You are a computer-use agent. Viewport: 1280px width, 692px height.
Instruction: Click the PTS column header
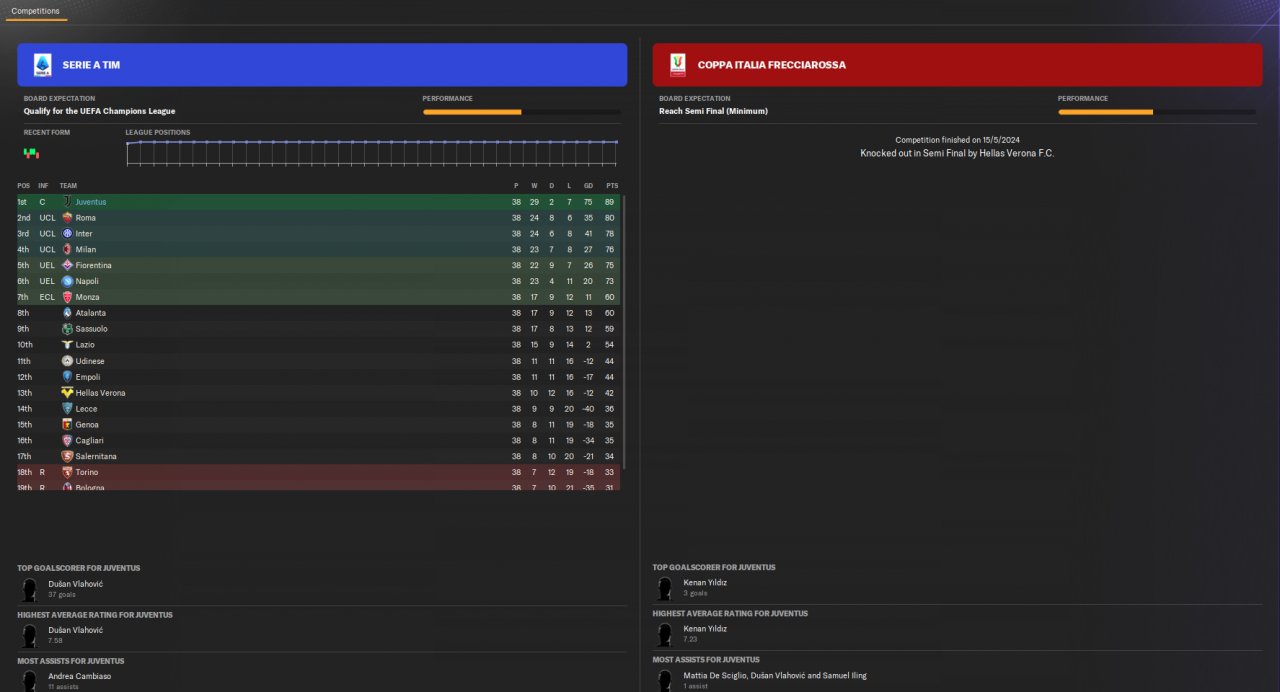612,186
